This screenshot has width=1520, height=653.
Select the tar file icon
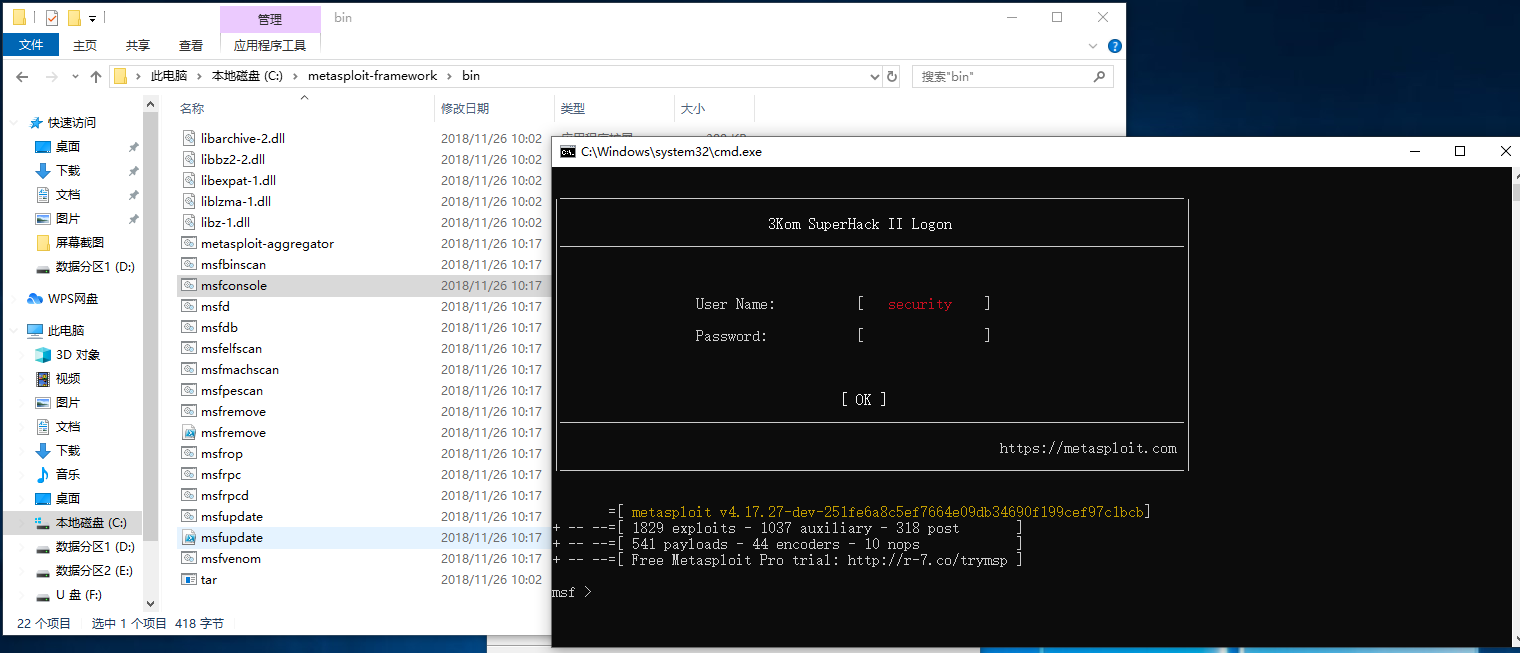(x=190, y=579)
